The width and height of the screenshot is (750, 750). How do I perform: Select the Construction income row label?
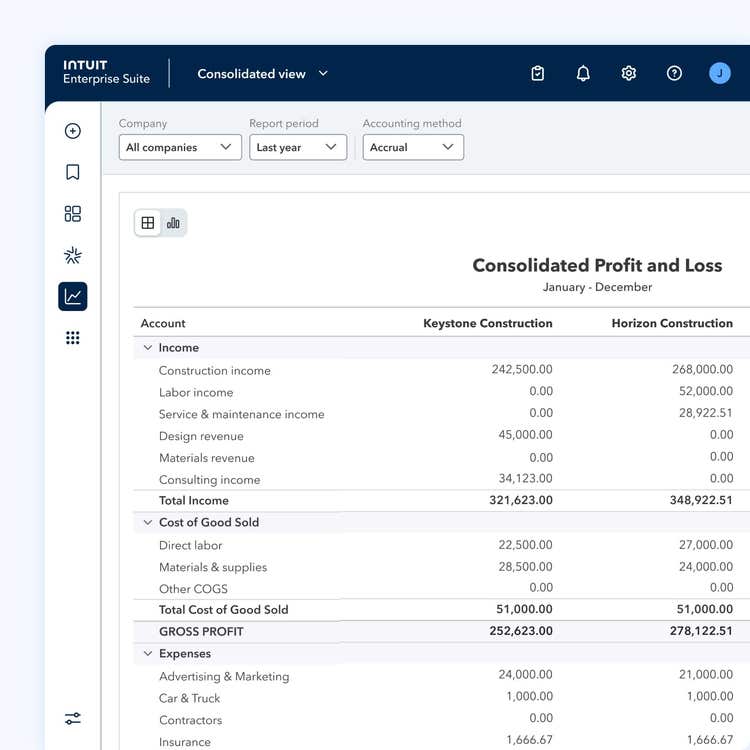(214, 371)
